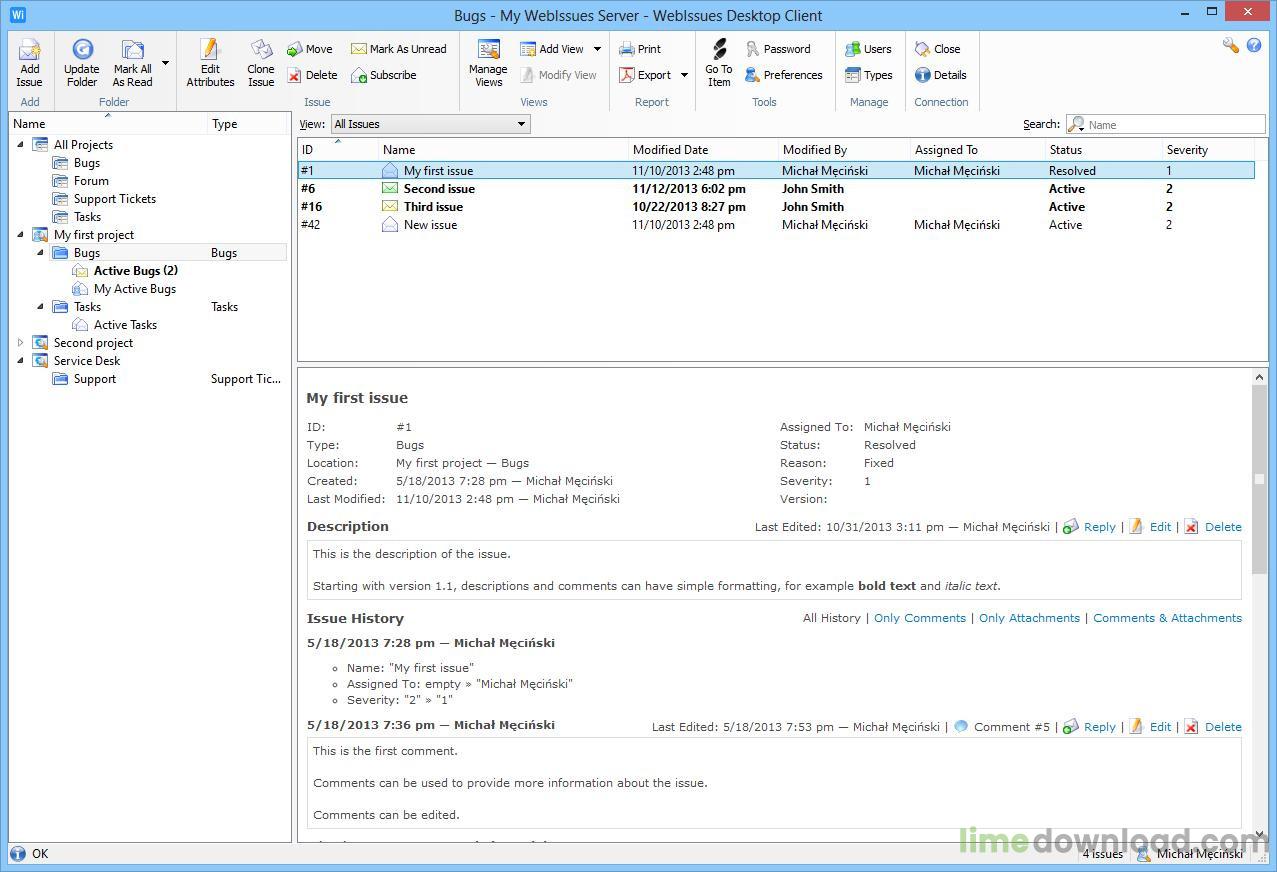Screen dimensions: 1277x872
Task: Collapse the My first project node
Action: [21, 235]
